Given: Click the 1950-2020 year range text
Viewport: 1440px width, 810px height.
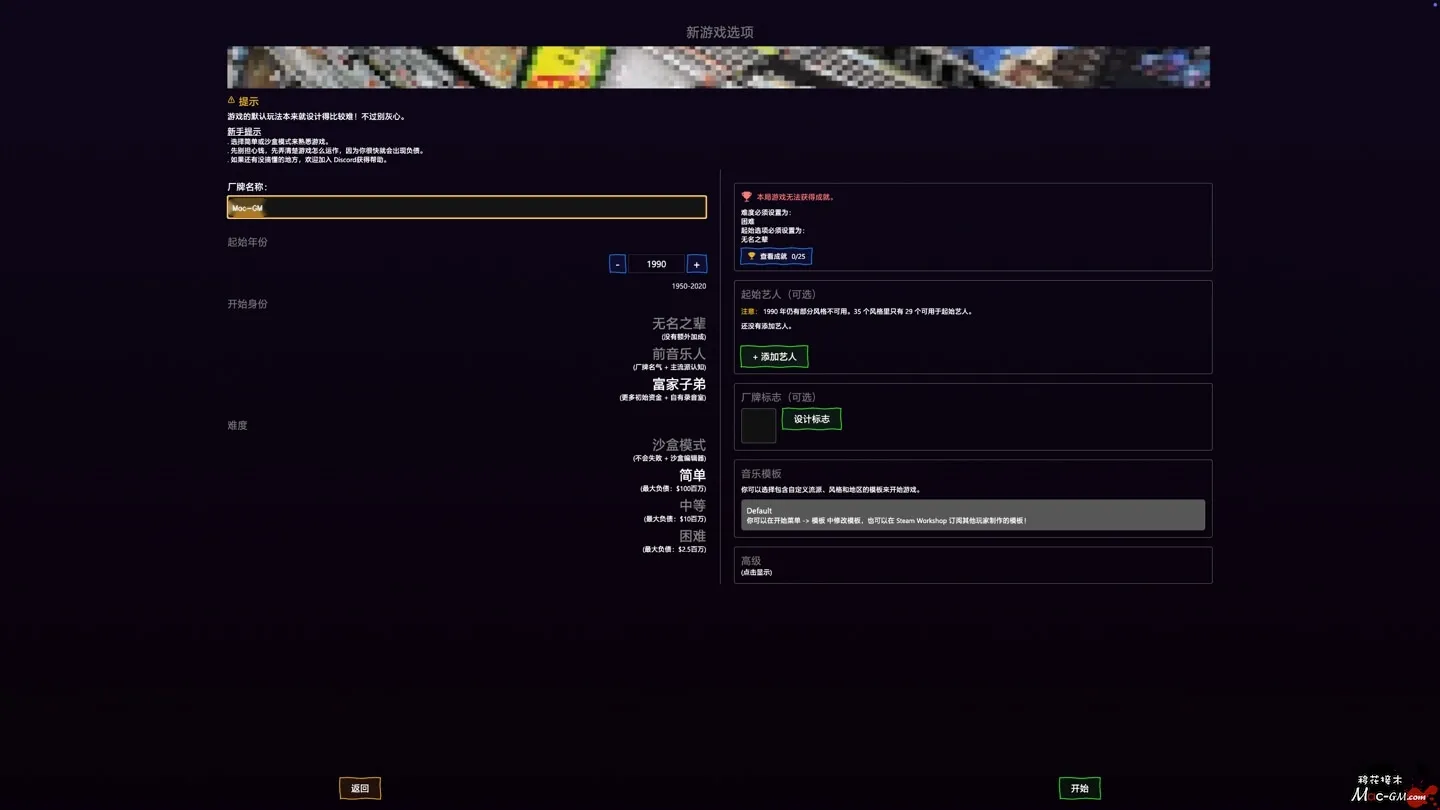Looking at the screenshot, I should coord(689,286).
